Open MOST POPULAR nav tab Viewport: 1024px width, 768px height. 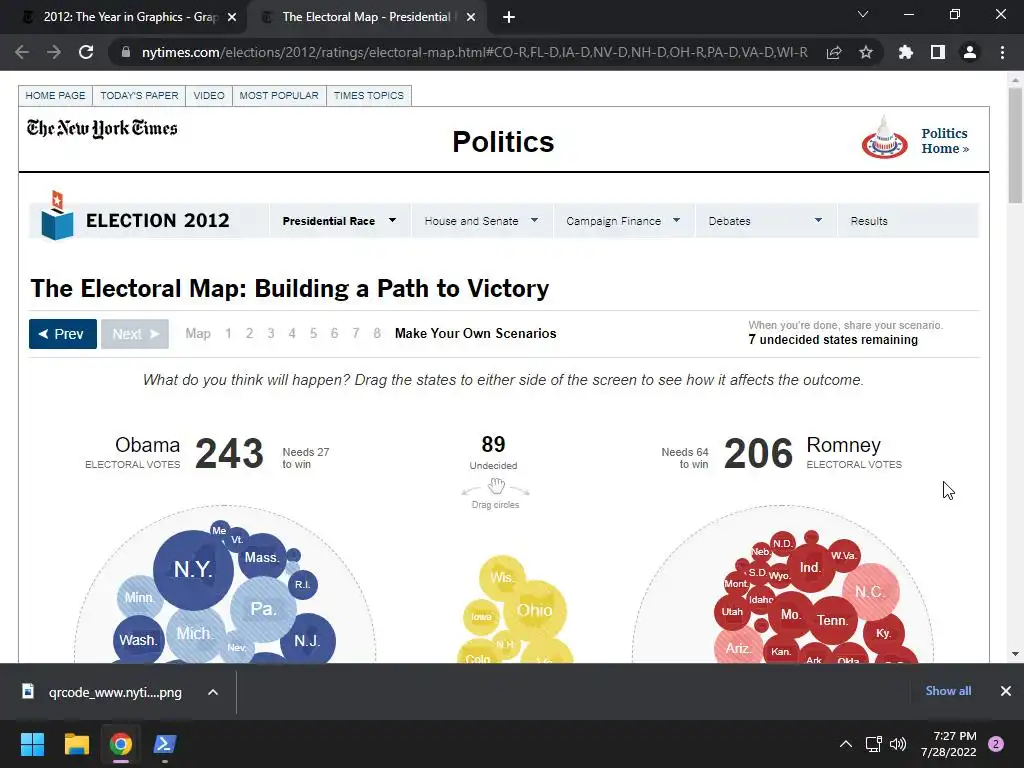(x=279, y=95)
